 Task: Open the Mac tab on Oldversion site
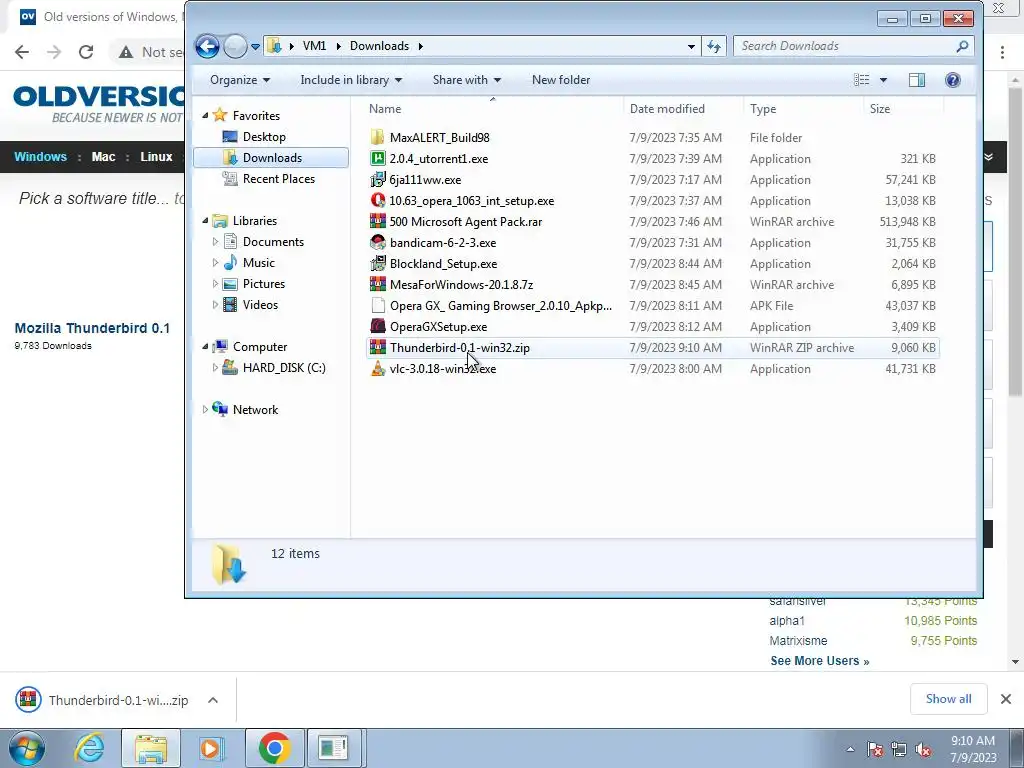103,157
